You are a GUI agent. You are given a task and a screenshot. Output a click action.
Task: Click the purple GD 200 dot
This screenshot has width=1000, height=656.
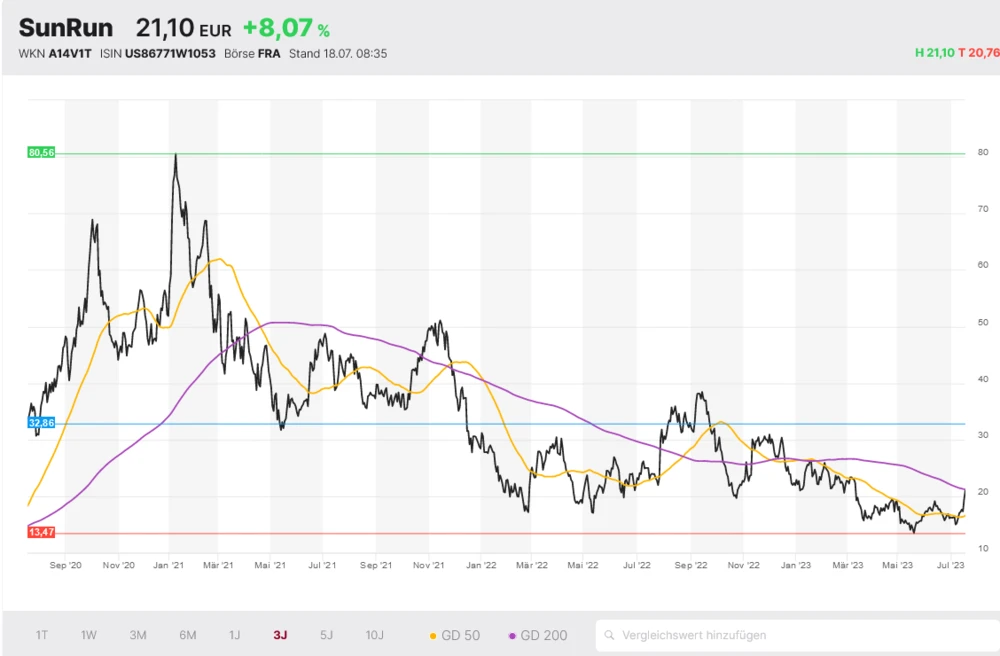pos(513,636)
